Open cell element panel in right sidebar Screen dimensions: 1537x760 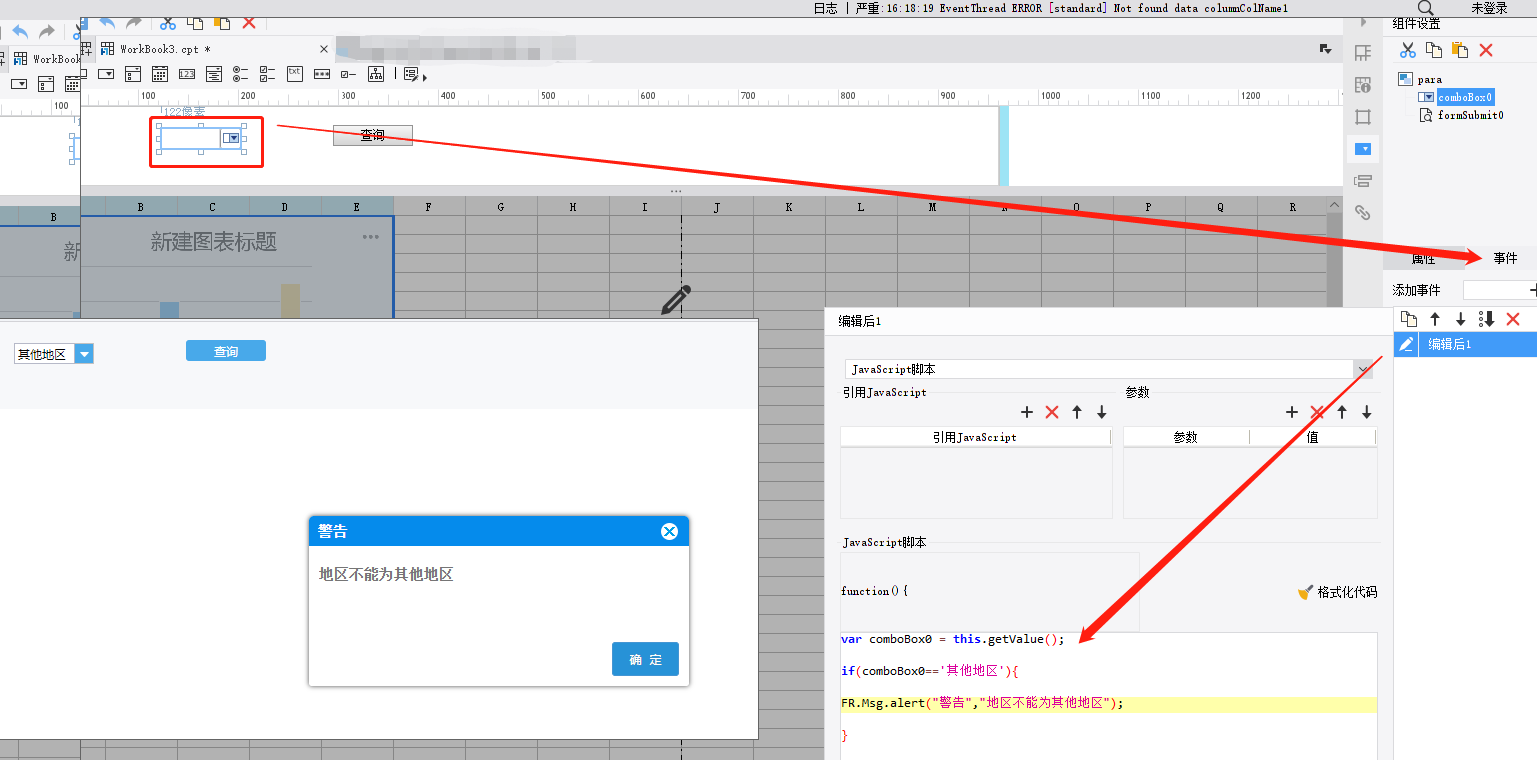pos(1362,53)
